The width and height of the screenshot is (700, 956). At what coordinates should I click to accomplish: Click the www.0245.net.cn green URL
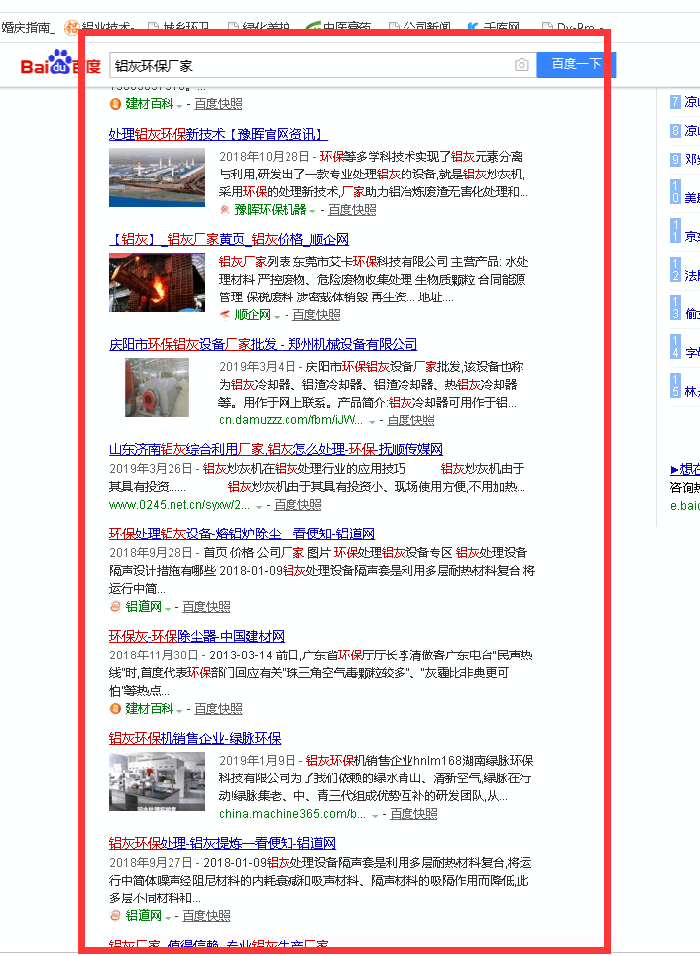click(x=179, y=505)
